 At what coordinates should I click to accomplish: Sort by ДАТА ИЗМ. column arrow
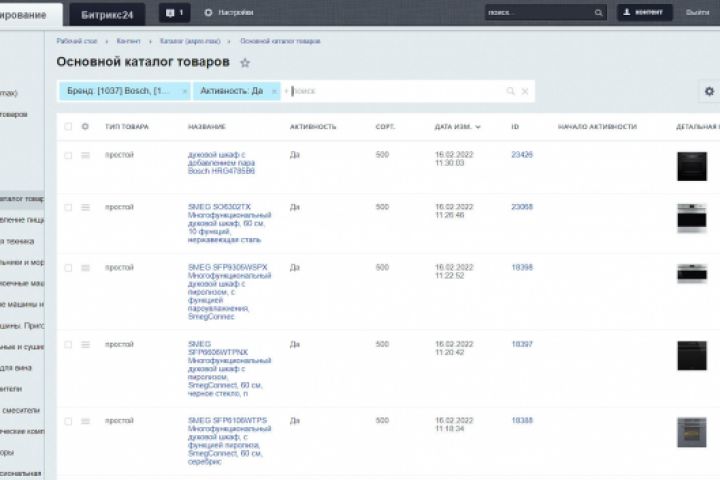[x=478, y=127]
